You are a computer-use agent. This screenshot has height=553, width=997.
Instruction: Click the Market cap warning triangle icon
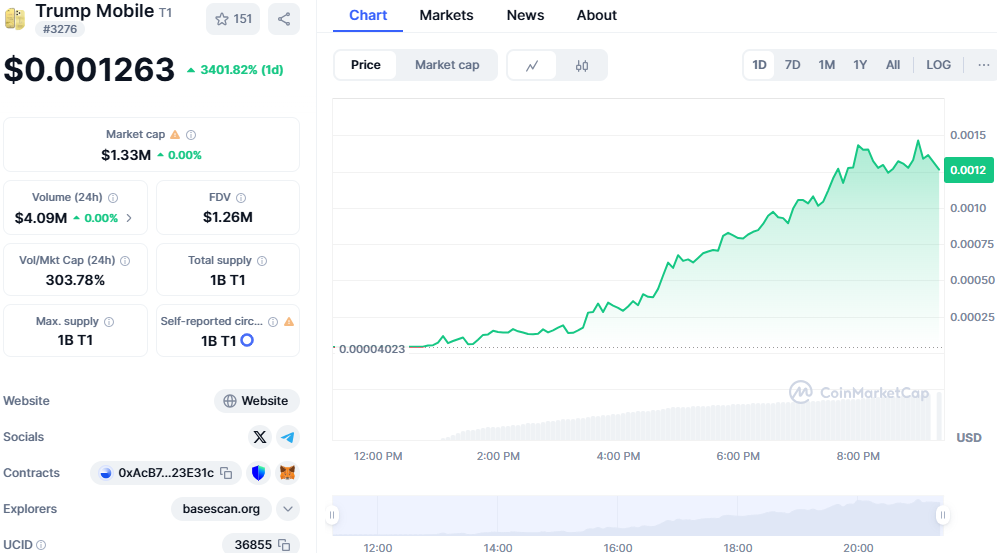[175, 135]
